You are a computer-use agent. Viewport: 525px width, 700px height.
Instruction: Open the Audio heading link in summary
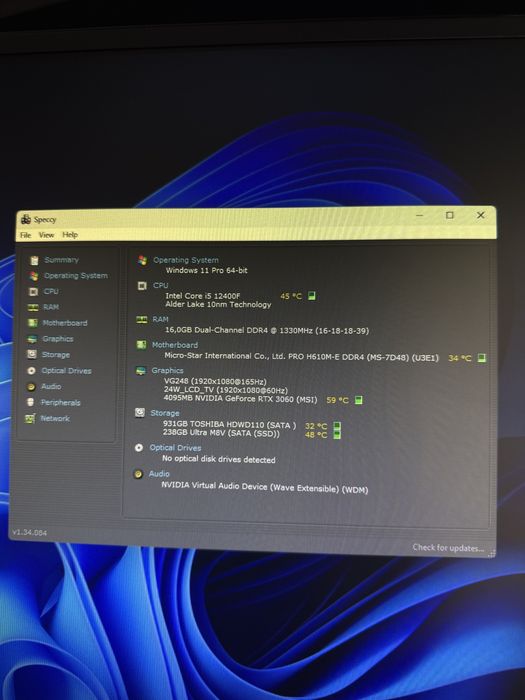point(159,474)
